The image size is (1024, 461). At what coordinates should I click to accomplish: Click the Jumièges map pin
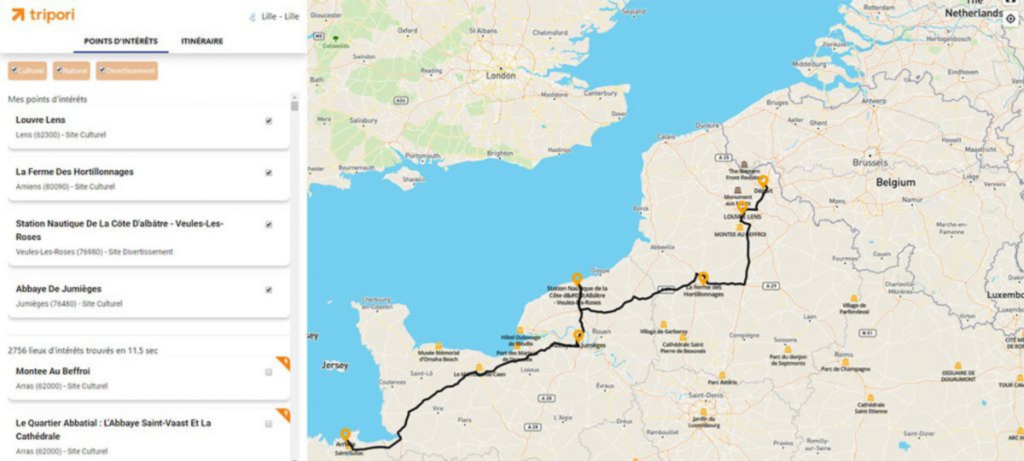[x=578, y=336]
